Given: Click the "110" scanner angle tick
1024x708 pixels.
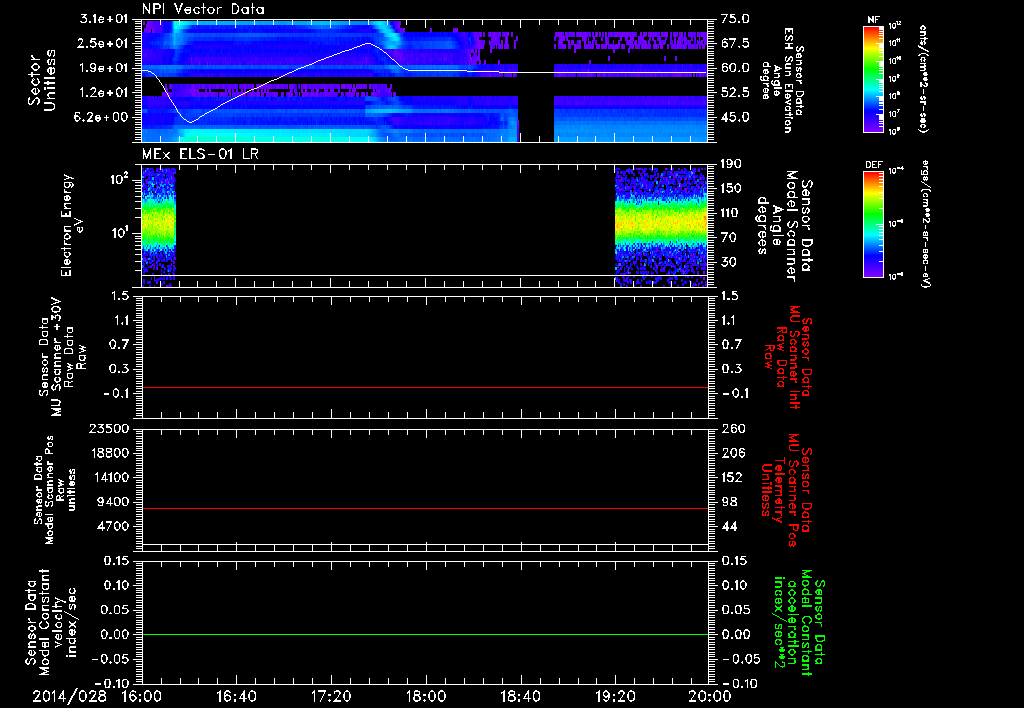Looking at the screenshot, I should click(x=731, y=213).
